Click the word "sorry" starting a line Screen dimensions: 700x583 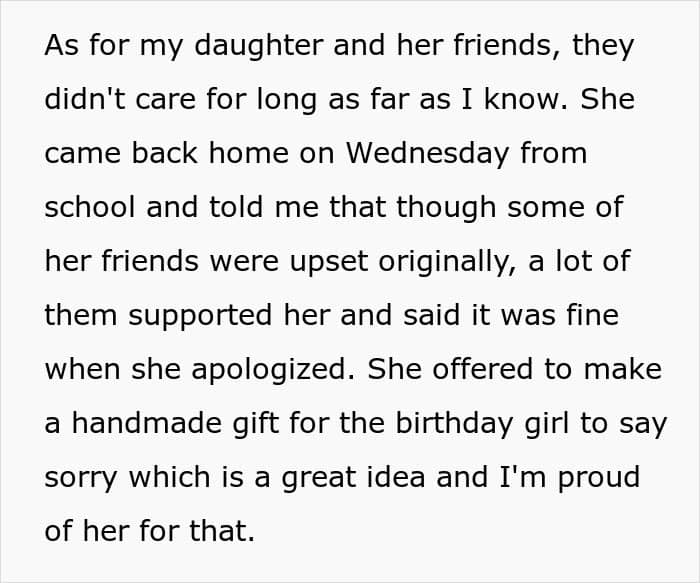coord(81,478)
